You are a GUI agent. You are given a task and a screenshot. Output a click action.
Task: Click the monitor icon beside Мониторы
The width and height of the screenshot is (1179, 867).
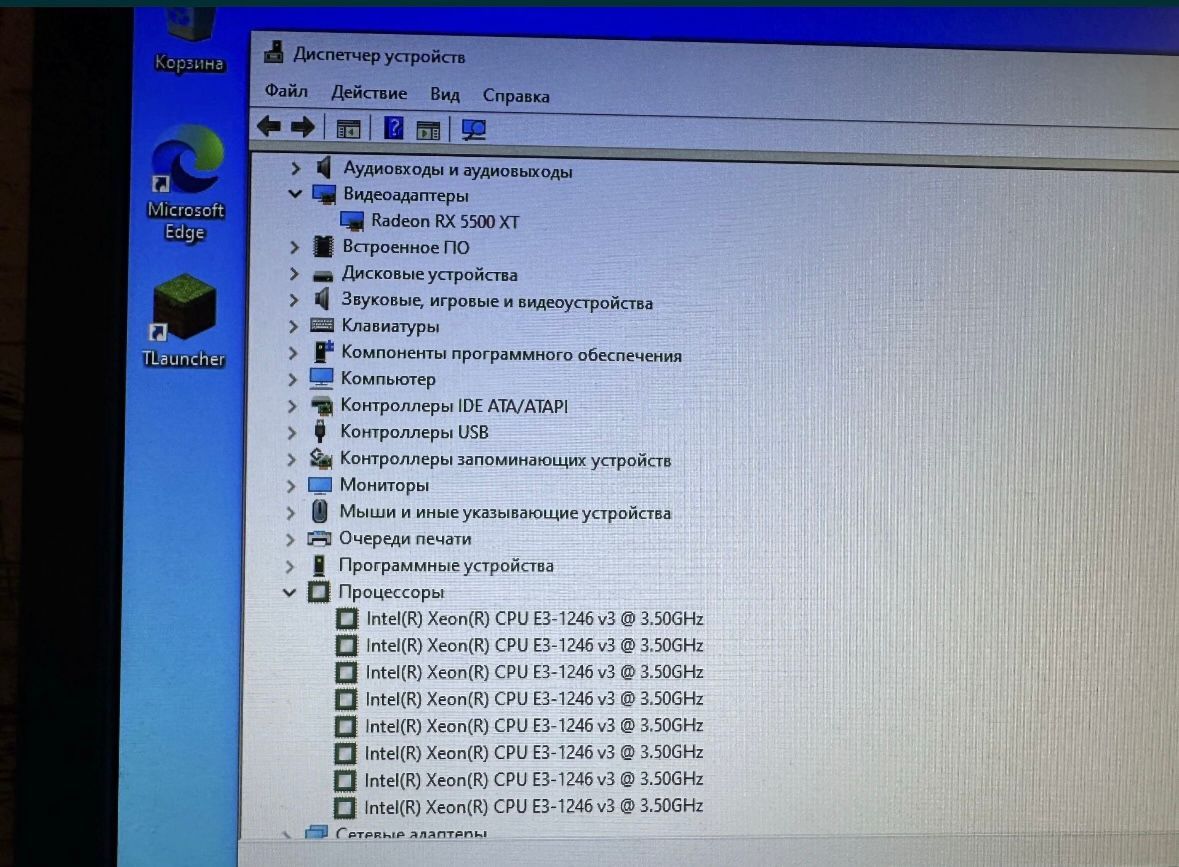tap(320, 485)
